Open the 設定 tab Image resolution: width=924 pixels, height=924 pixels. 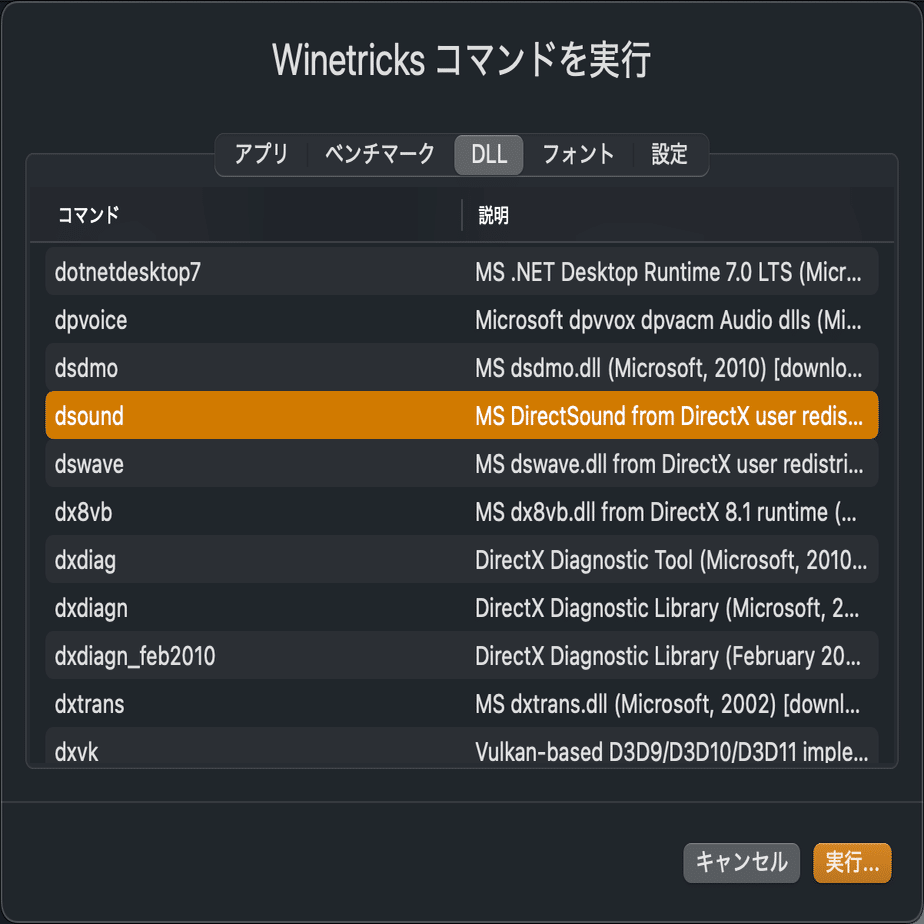(x=669, y=155)
